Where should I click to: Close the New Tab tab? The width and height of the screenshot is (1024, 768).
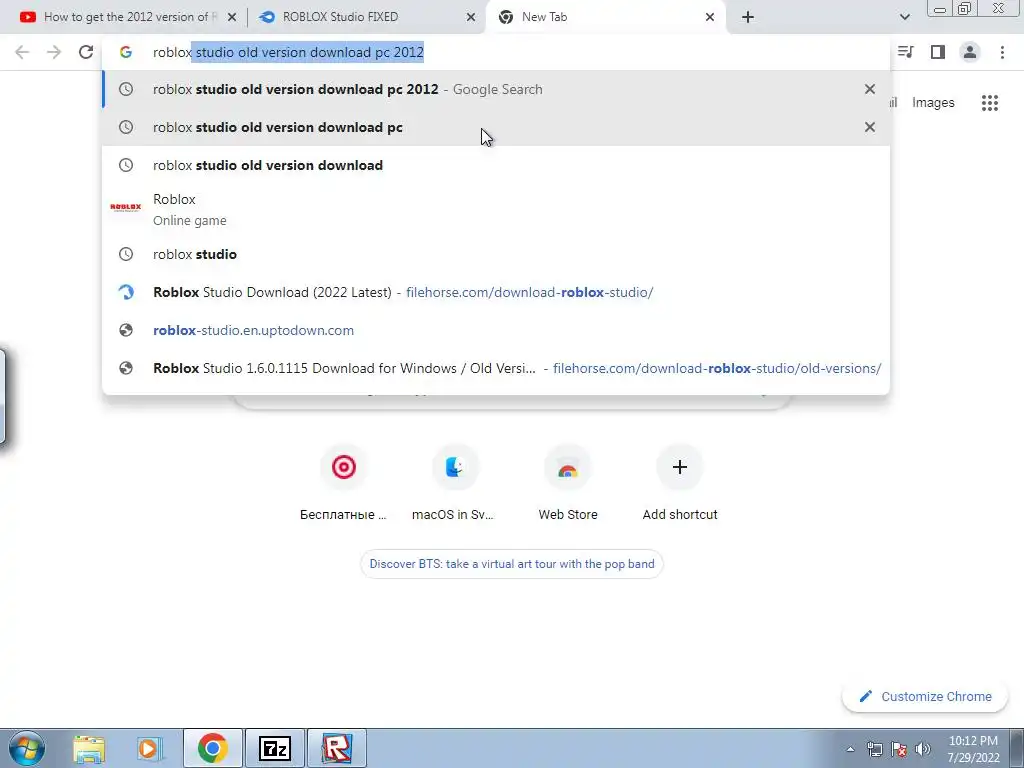[710, 17]
